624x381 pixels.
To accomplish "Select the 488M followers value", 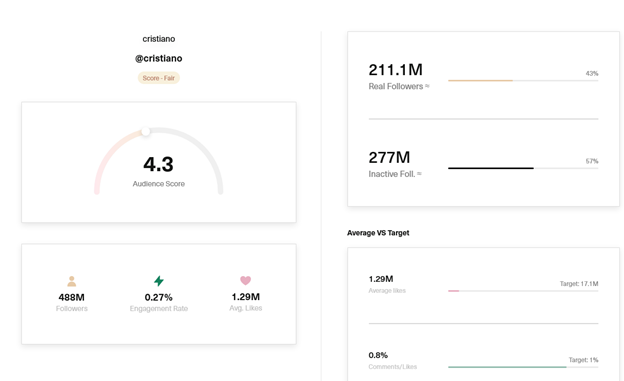I will tap(72, 297).
